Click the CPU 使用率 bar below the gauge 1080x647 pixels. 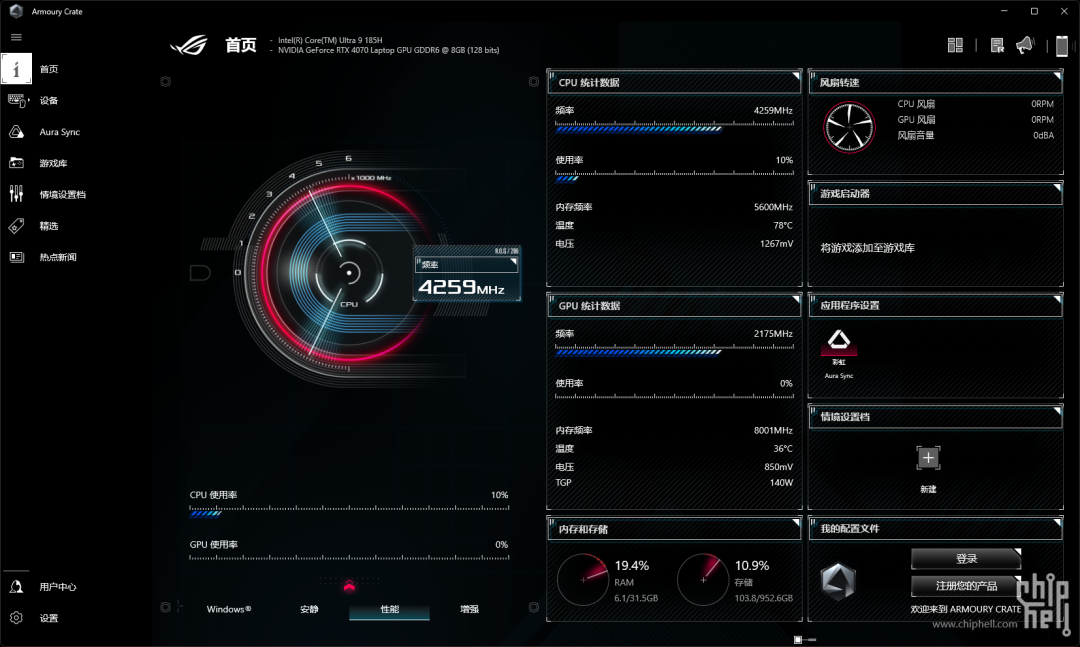coord(349,511)
